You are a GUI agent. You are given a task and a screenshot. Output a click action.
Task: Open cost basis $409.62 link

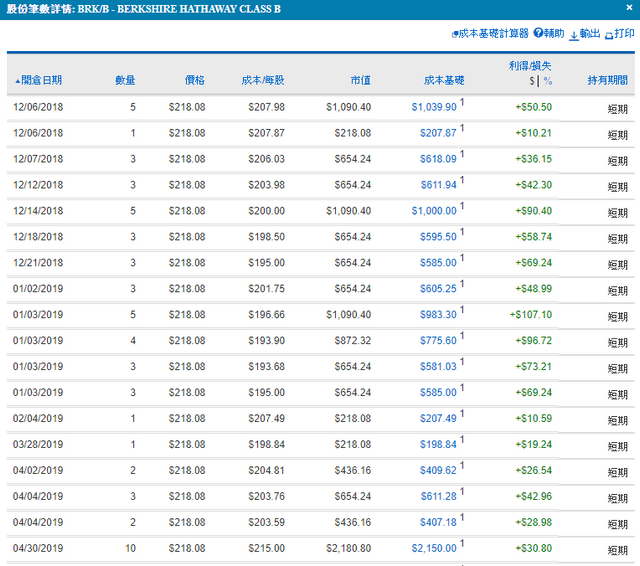[438, 471]
